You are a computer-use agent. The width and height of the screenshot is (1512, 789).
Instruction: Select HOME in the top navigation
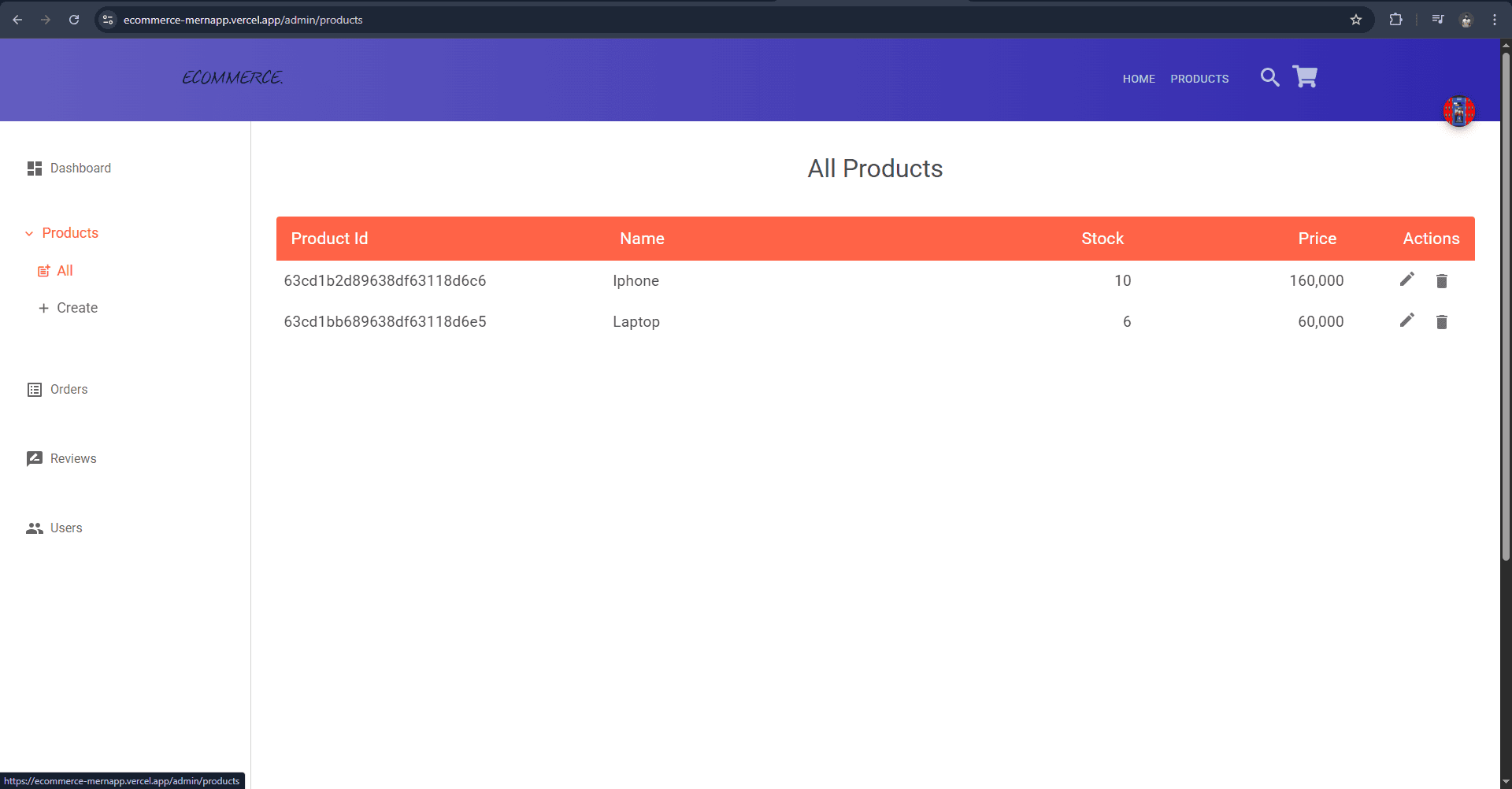(x=1138, y=79)
